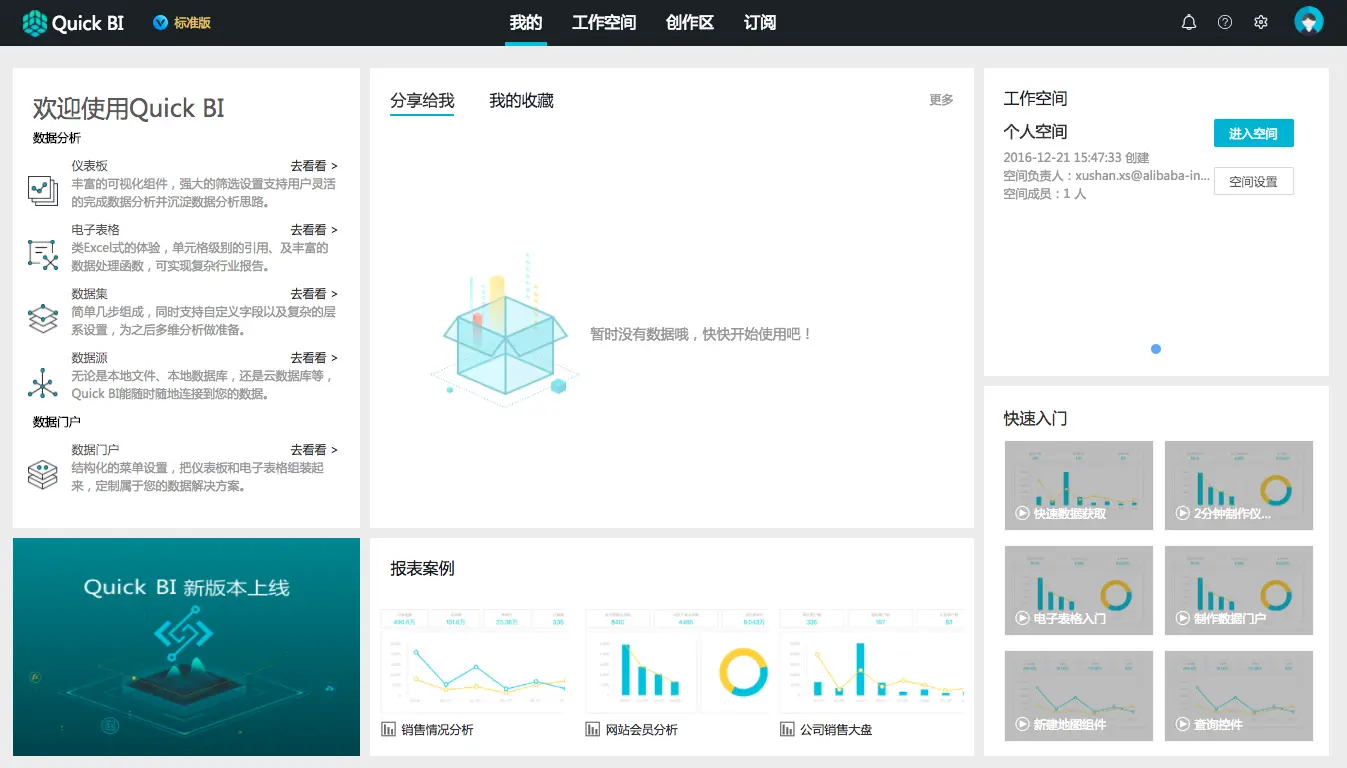Click the Quick BI logo icon
The image size is (1347, 768).
coord(35,22)
